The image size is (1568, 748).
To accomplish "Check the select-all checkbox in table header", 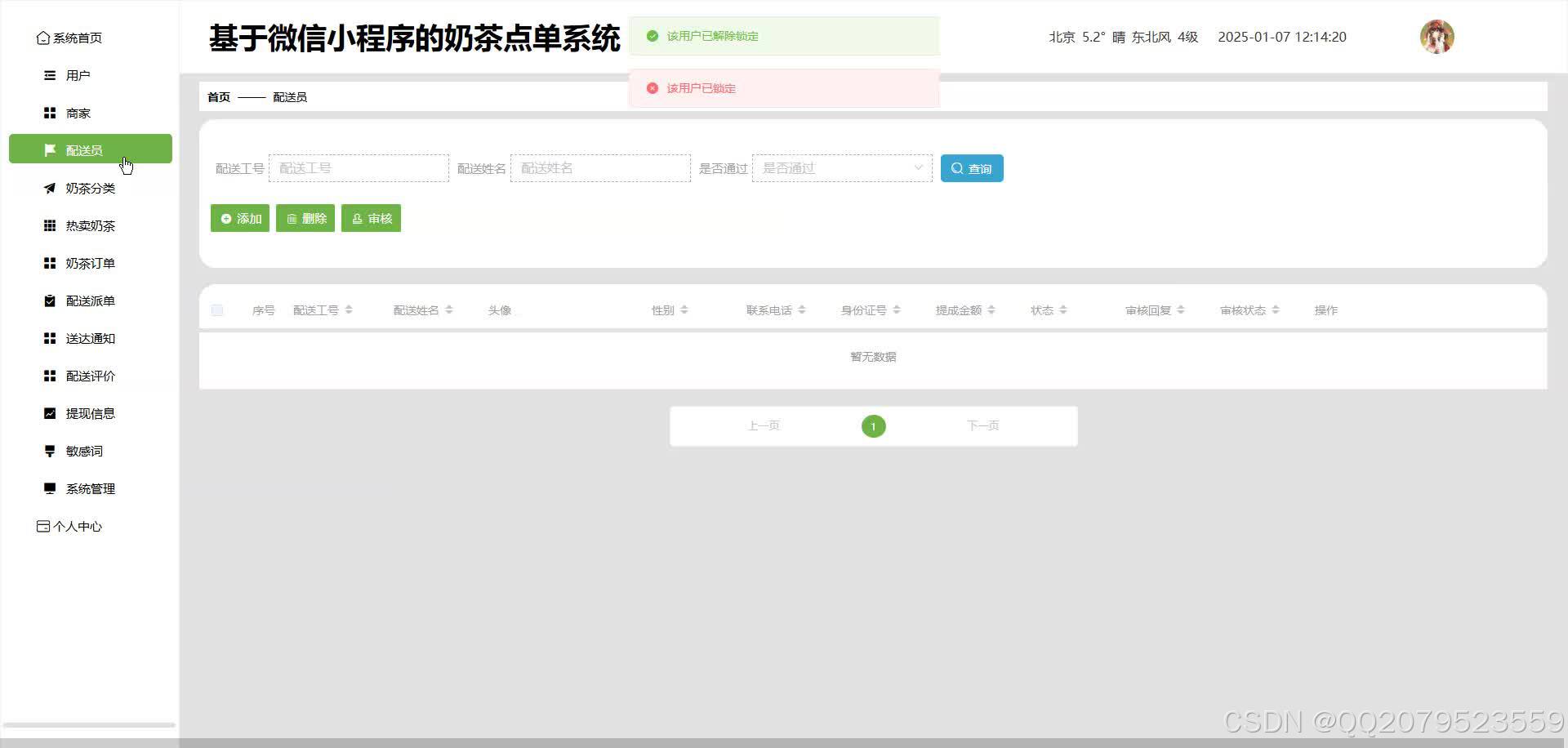I will pos(217,310).
